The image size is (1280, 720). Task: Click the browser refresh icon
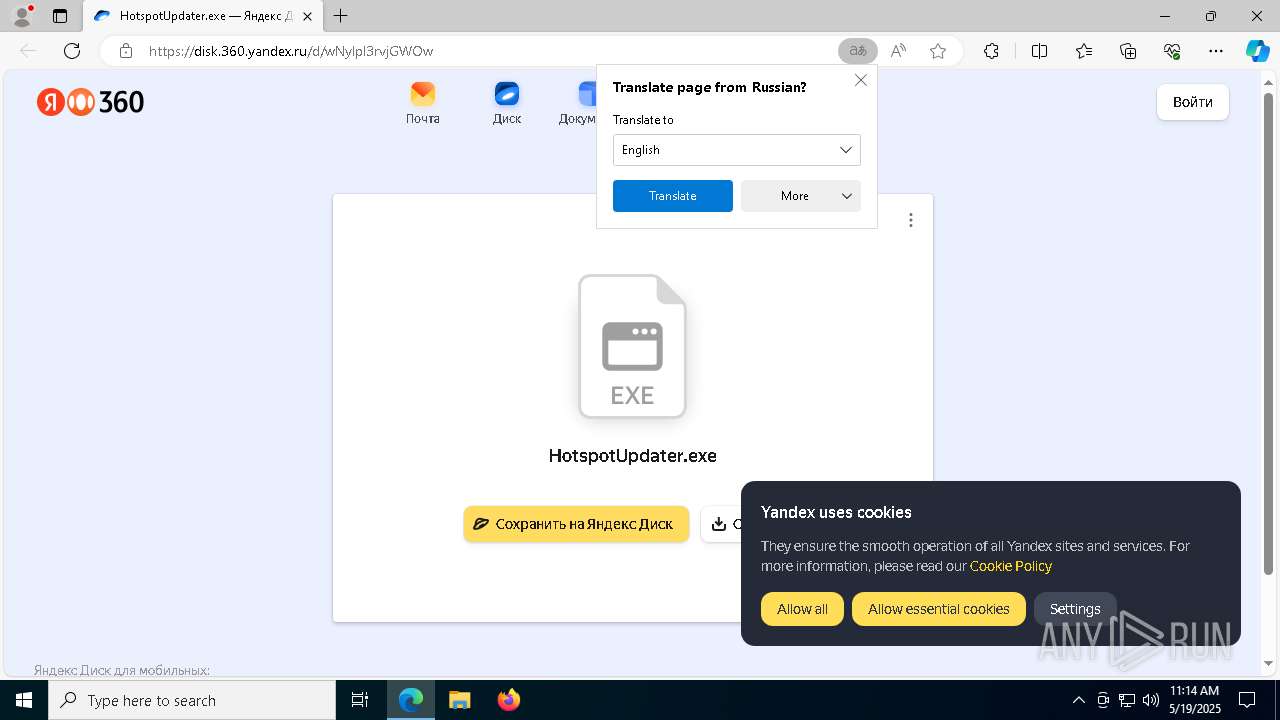(x=72, y=51)
